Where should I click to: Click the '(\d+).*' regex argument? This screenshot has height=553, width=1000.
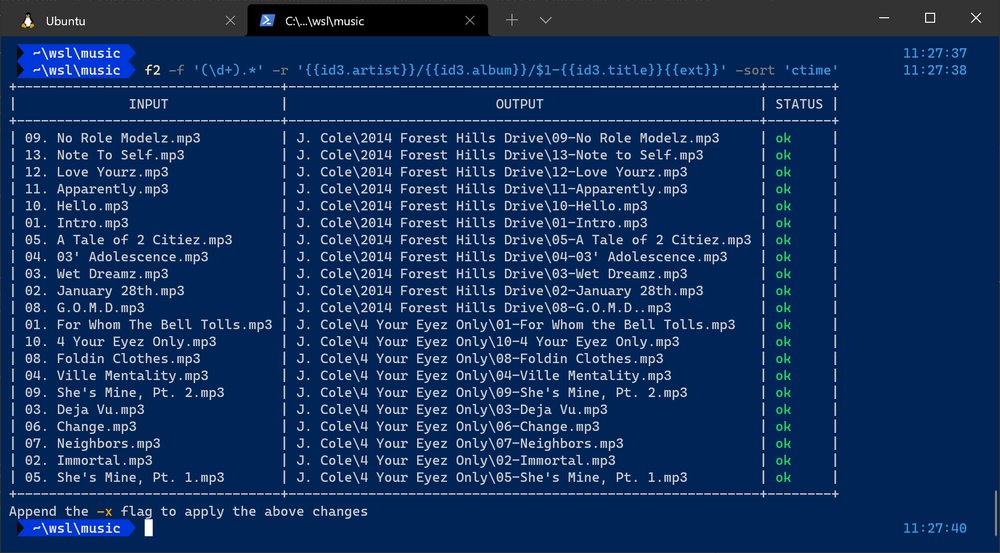click(x=228, y=70)
